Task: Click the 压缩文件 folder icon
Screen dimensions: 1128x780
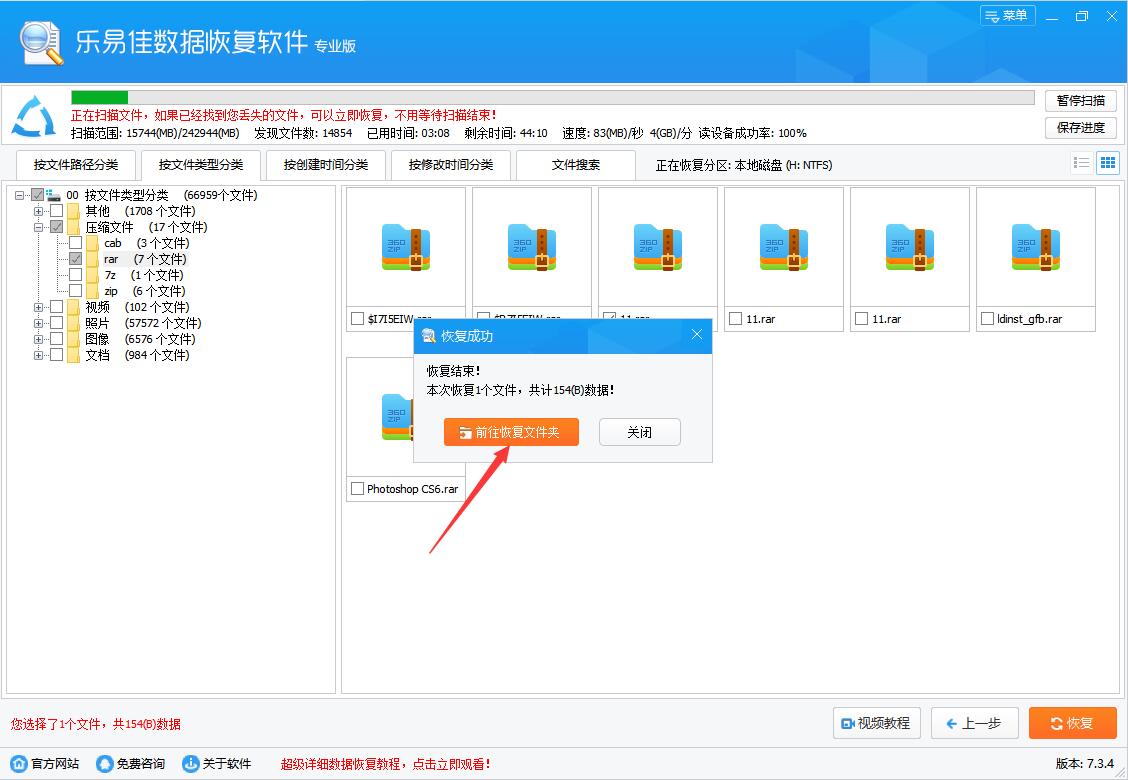Action: [x=73, y=227]
